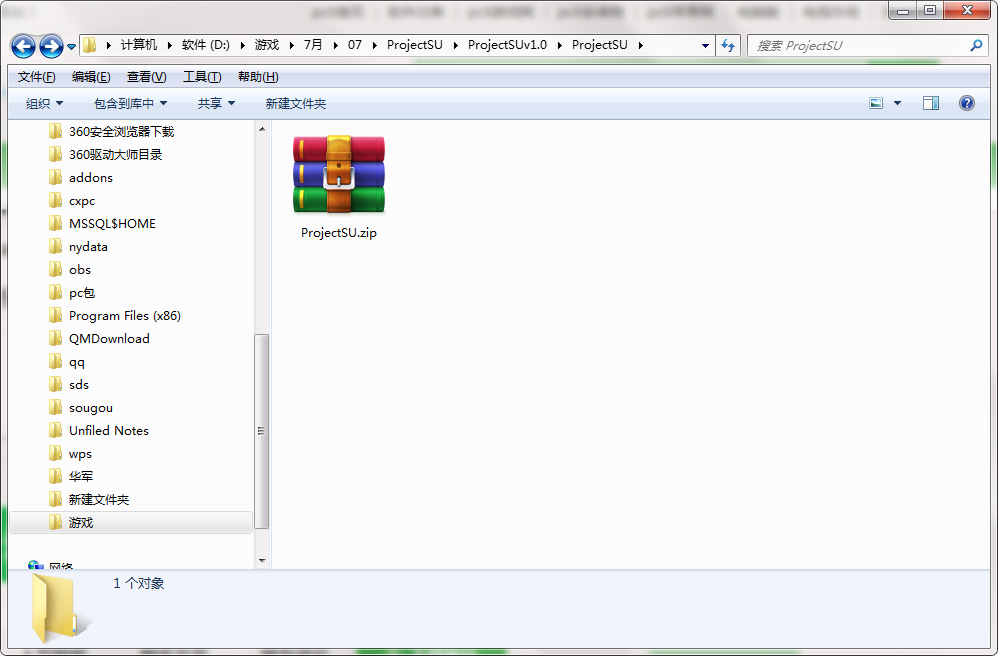Open the 帮助(H) menu
This screenshot has height=656, width=998.
[258, 77]
